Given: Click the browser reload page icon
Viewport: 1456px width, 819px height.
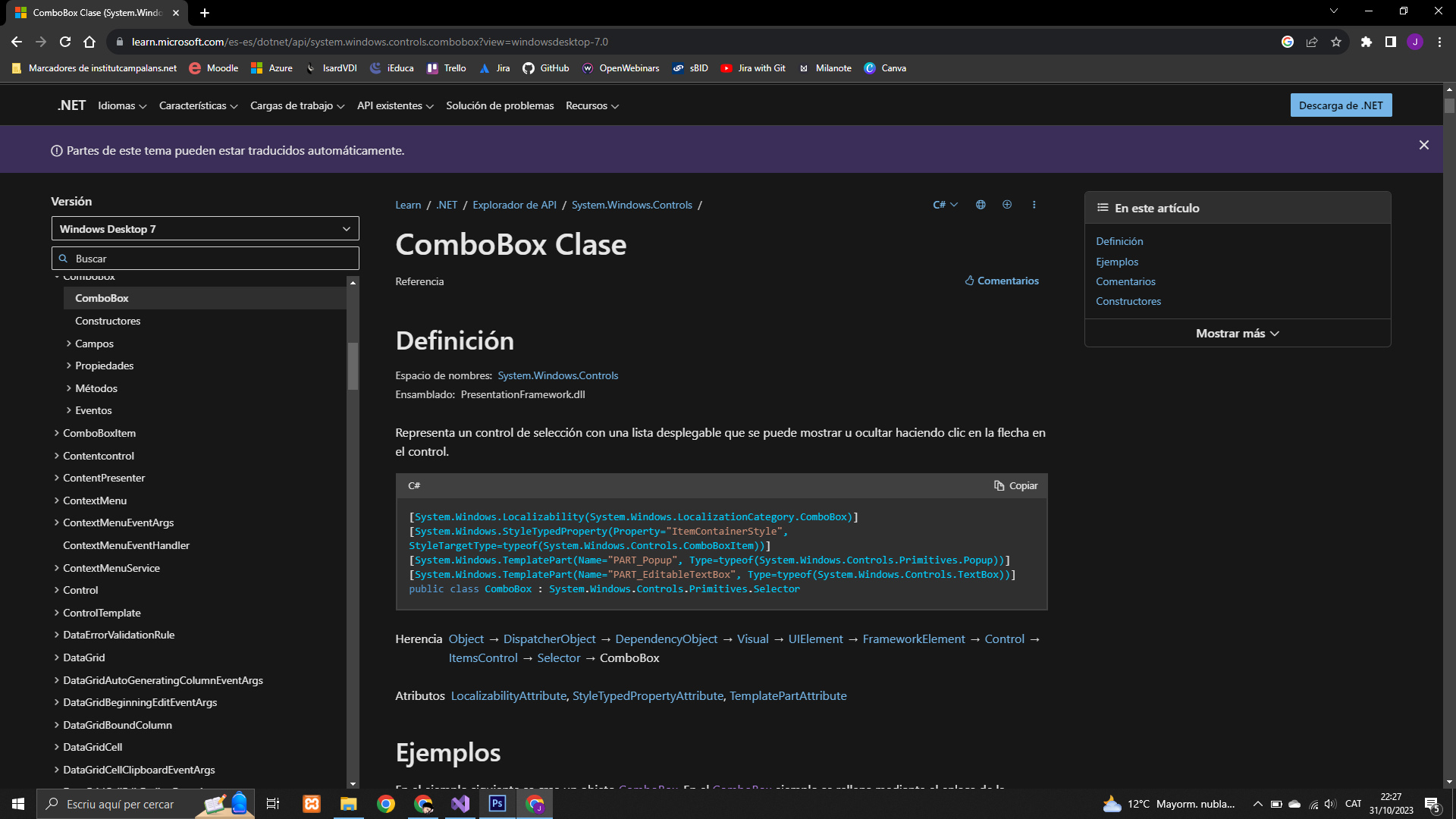Looking at the screenshot, I should coord(65,42).
